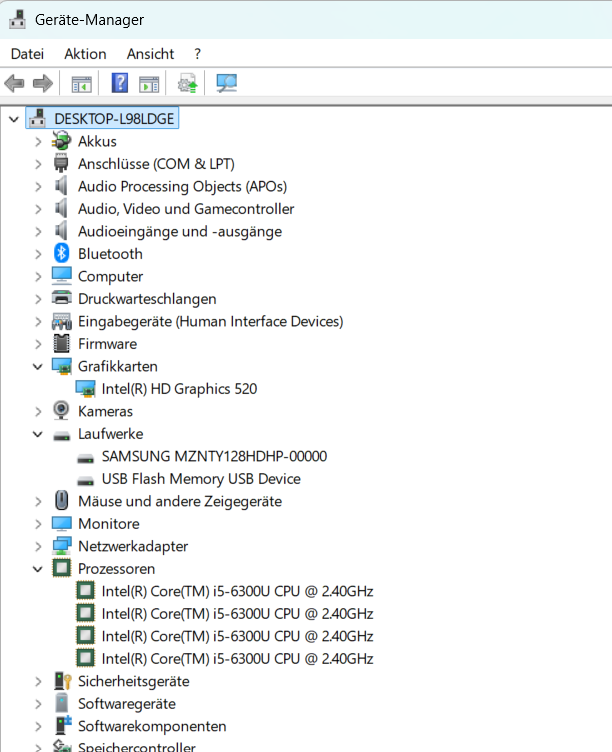This screenshot has height=752, width=612.
Task: Click the Akkus battery icon
Action: click(61, 141)
